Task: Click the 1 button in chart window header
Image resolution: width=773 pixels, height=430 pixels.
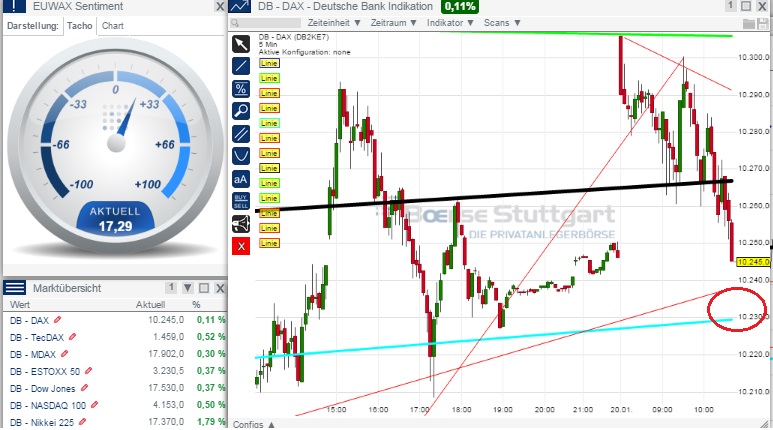Action: tap(730, 6)
